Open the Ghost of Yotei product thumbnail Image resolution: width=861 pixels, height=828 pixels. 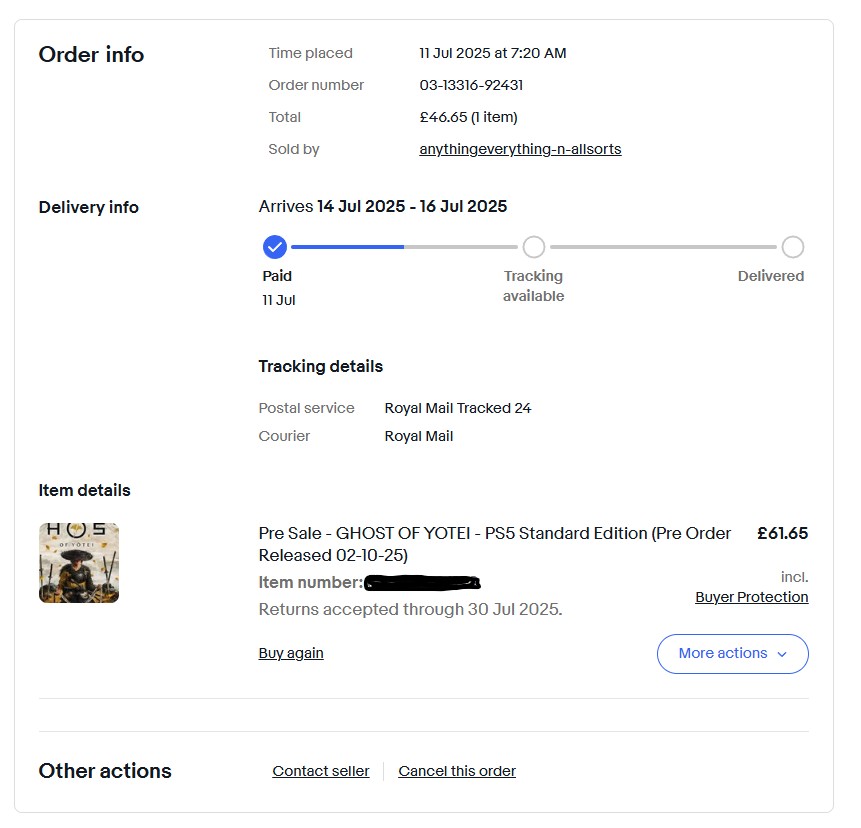pyautogui.click(x=79, y=563)
